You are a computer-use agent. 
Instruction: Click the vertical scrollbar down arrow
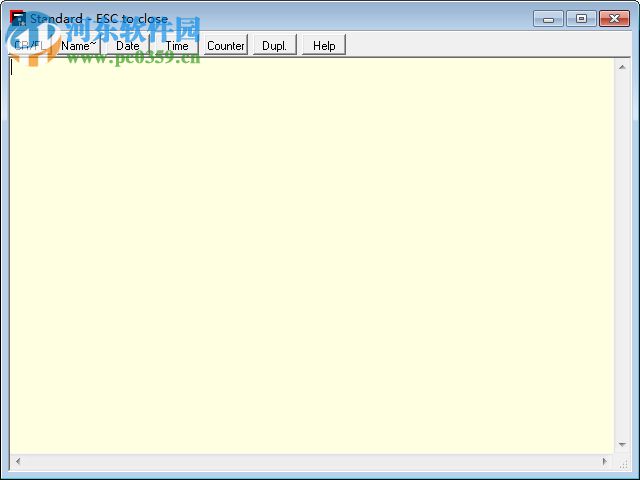coord(622,444)
